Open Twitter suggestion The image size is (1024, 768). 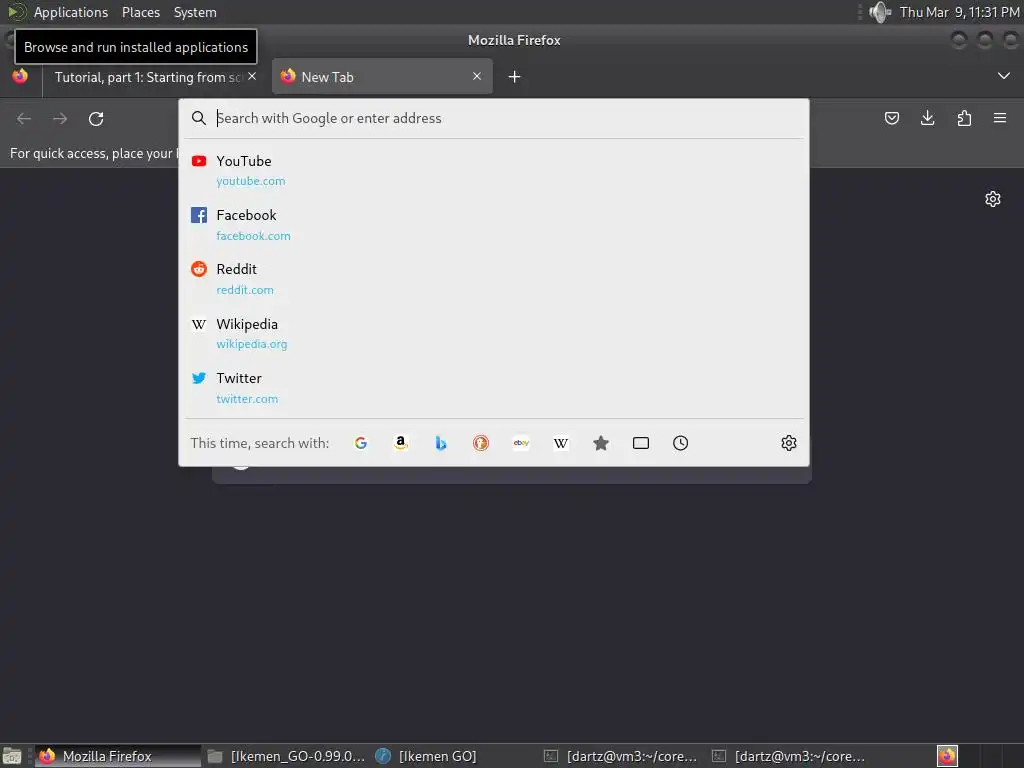pos(494,388)
